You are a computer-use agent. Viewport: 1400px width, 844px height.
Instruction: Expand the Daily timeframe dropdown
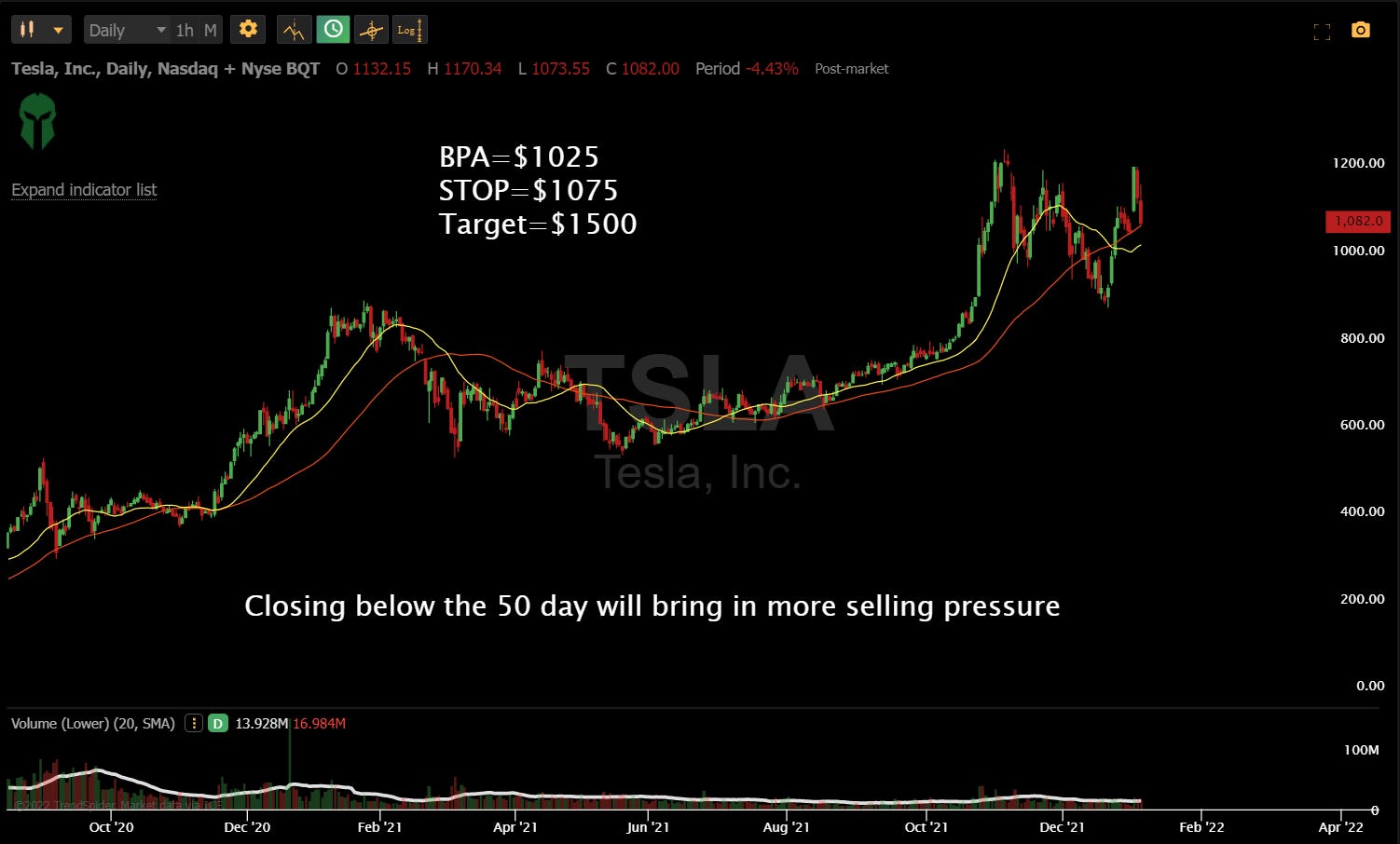point(126,30)
